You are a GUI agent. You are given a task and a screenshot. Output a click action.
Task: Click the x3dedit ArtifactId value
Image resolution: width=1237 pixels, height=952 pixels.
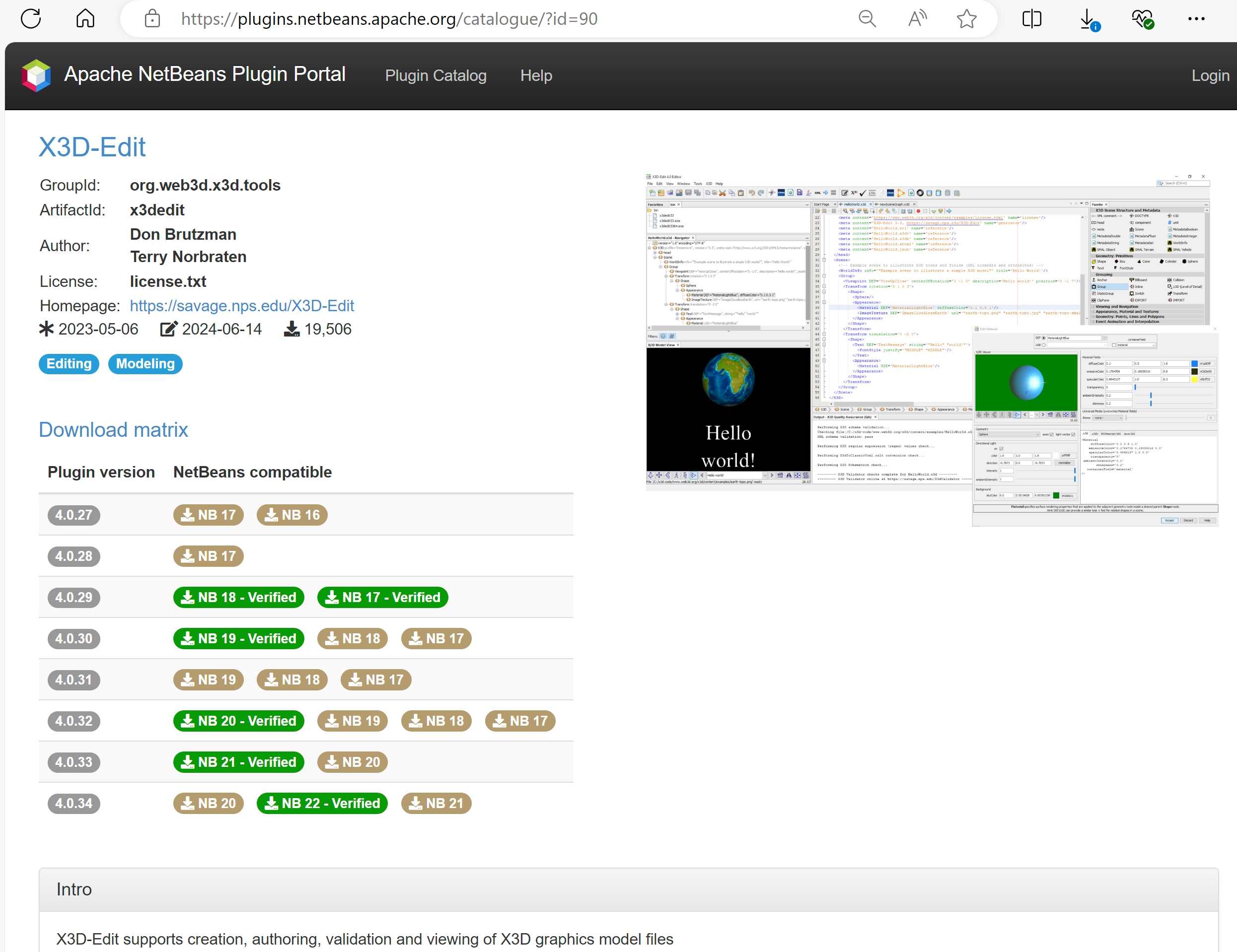pos(157,210)
